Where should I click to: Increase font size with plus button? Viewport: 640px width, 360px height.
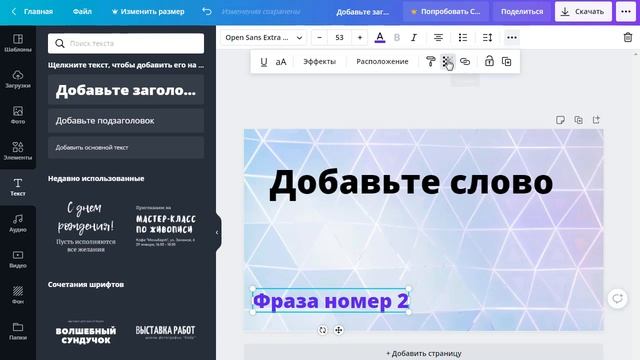(x=360, y=38)
